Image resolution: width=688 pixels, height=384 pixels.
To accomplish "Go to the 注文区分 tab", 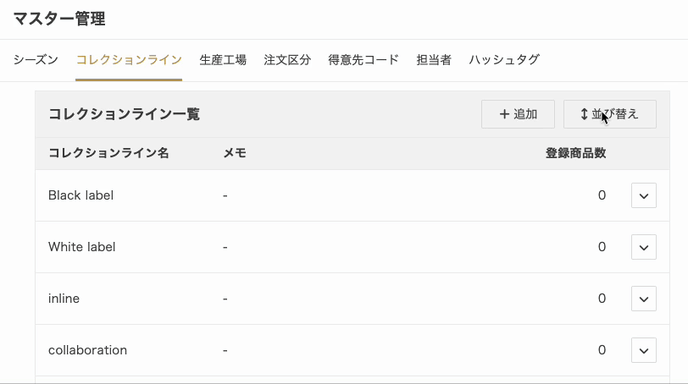I will point(287,60).
